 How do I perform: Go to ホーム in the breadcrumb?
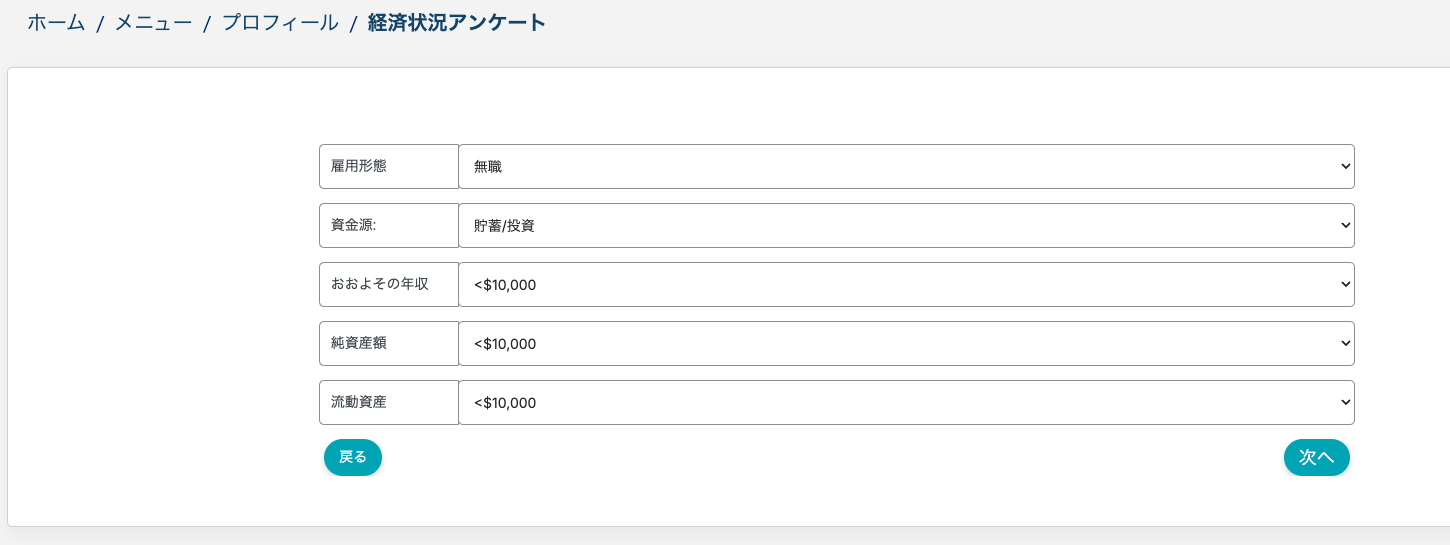pos(56,23)
